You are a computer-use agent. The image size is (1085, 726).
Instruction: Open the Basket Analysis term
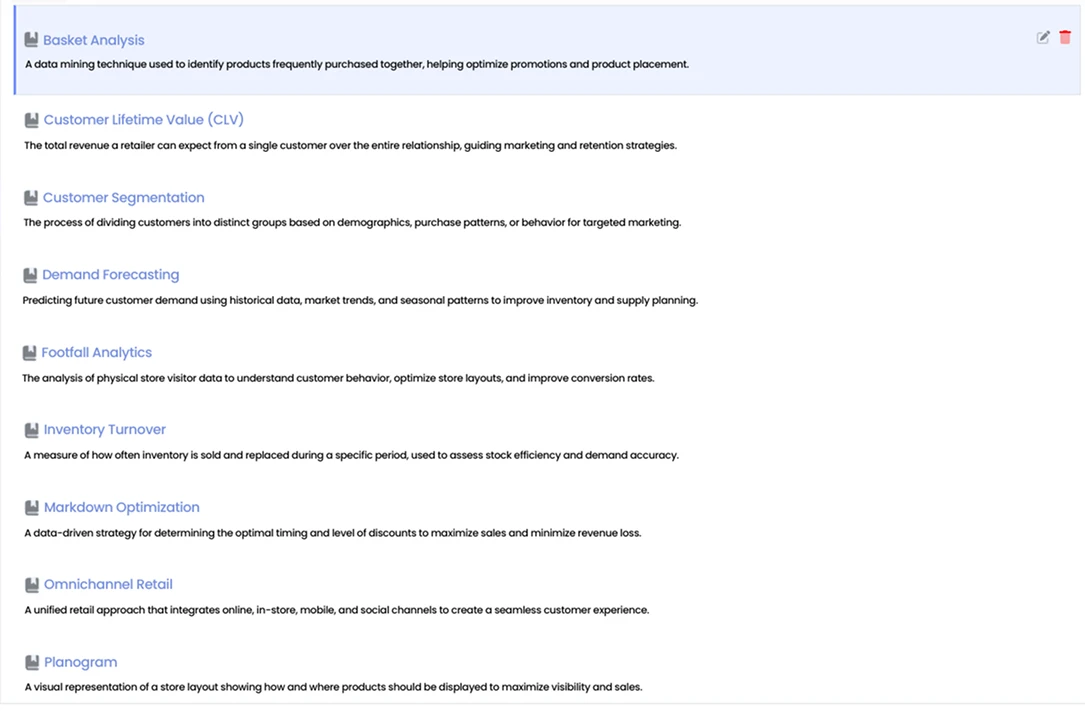pyautogui.click(x=93, y=41)
